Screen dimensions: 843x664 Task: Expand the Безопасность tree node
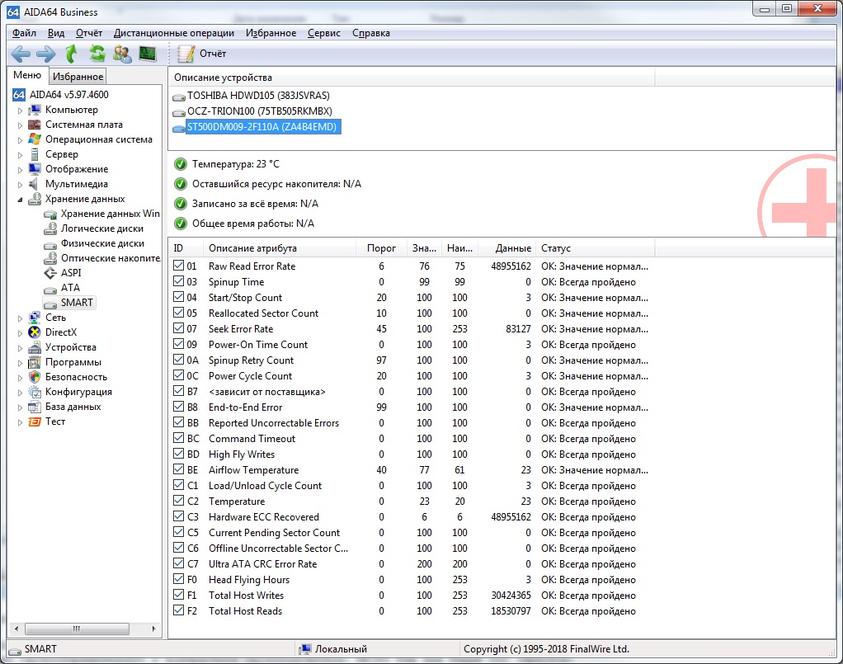[x=20, y=377]
